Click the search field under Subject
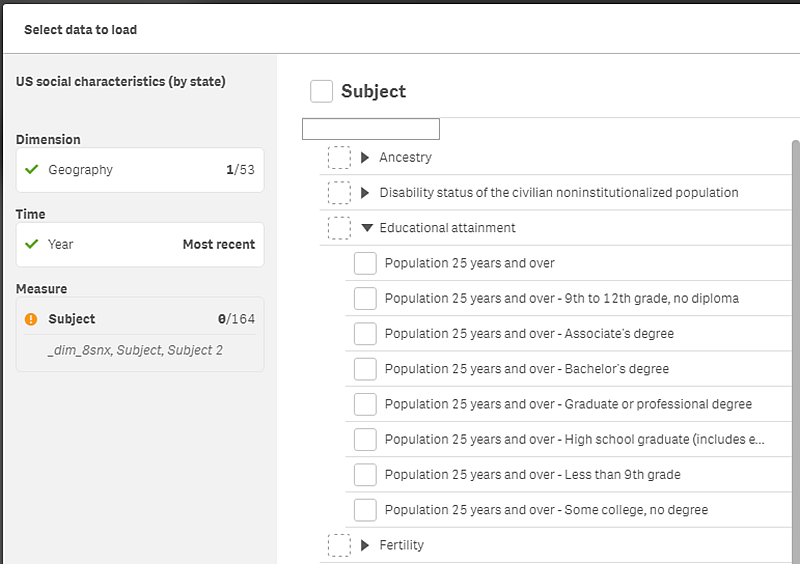 (x=371, y=129)
